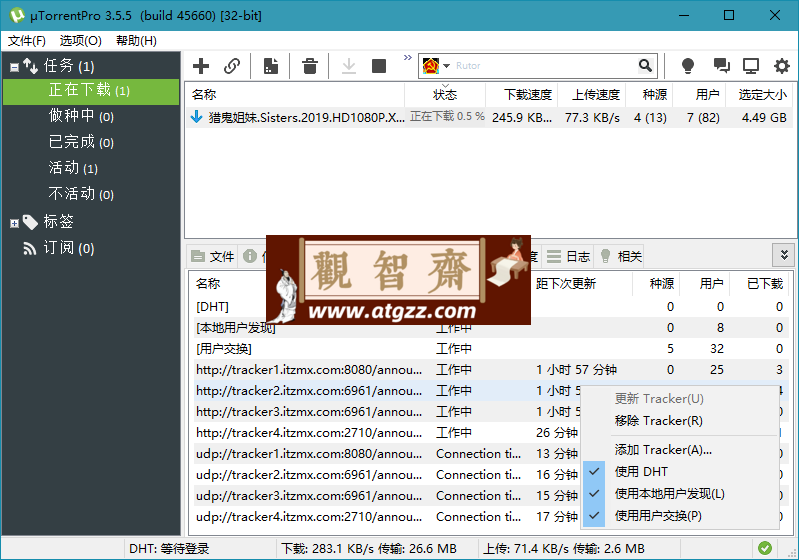This screenshot has width=799, height=560.
Task: Click 上传: 71.4 KB/s status bar entry
Action: pyautogui.click(x=564, y=549)
